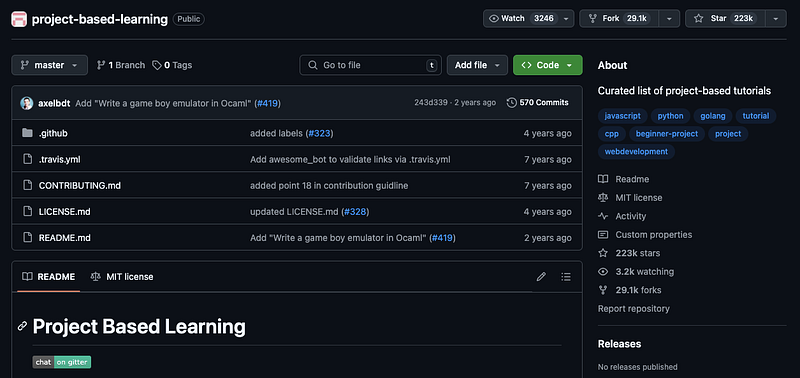Click the pencil edit icon in README header
This screenshot has height=378, width=800.
pos(541,277)
